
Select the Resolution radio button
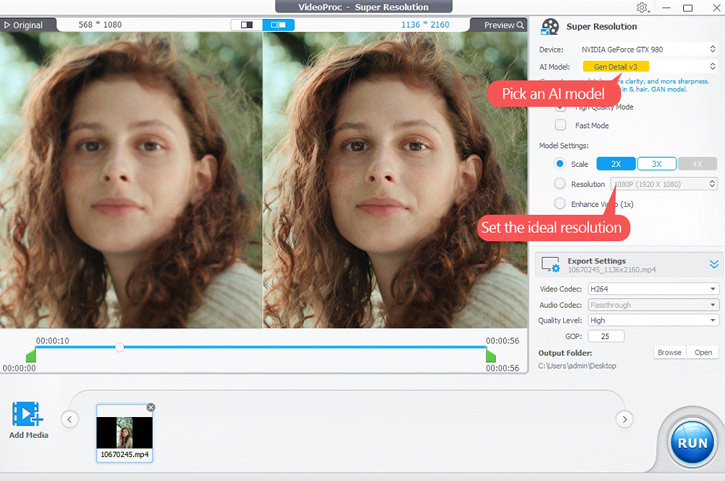coord(560,184)
